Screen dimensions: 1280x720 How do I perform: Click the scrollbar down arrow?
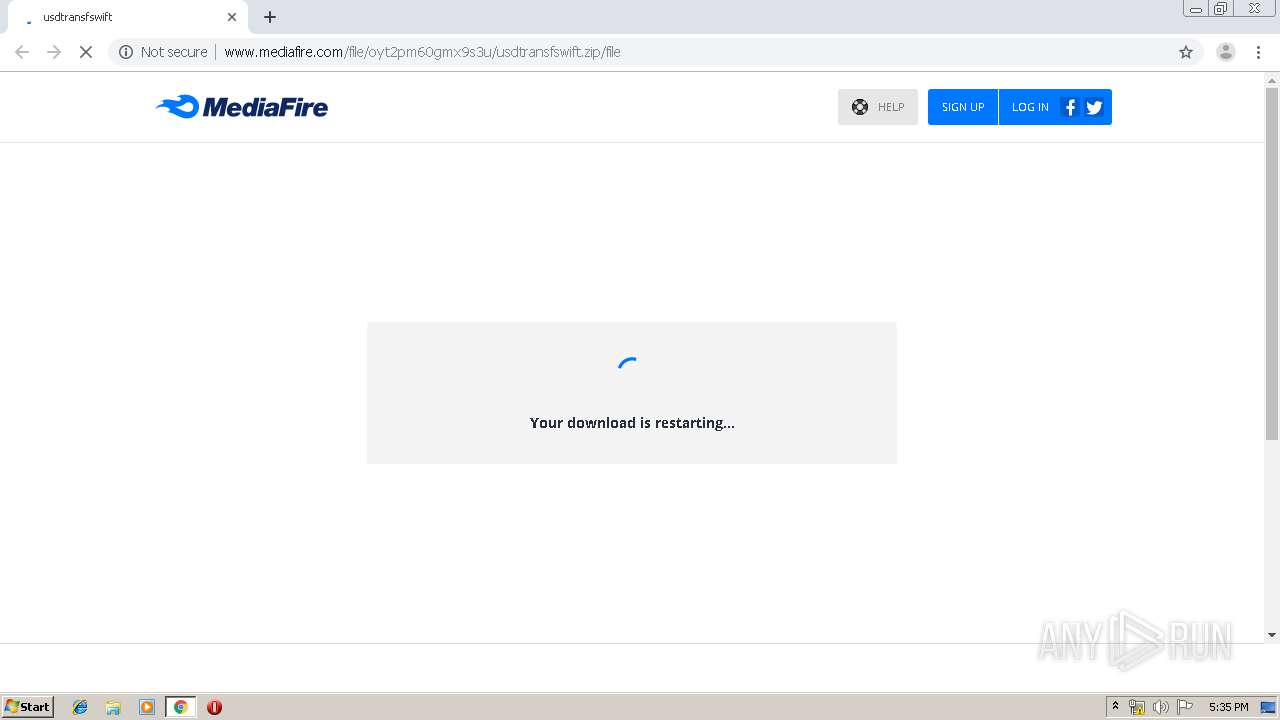pos(1272,634)
